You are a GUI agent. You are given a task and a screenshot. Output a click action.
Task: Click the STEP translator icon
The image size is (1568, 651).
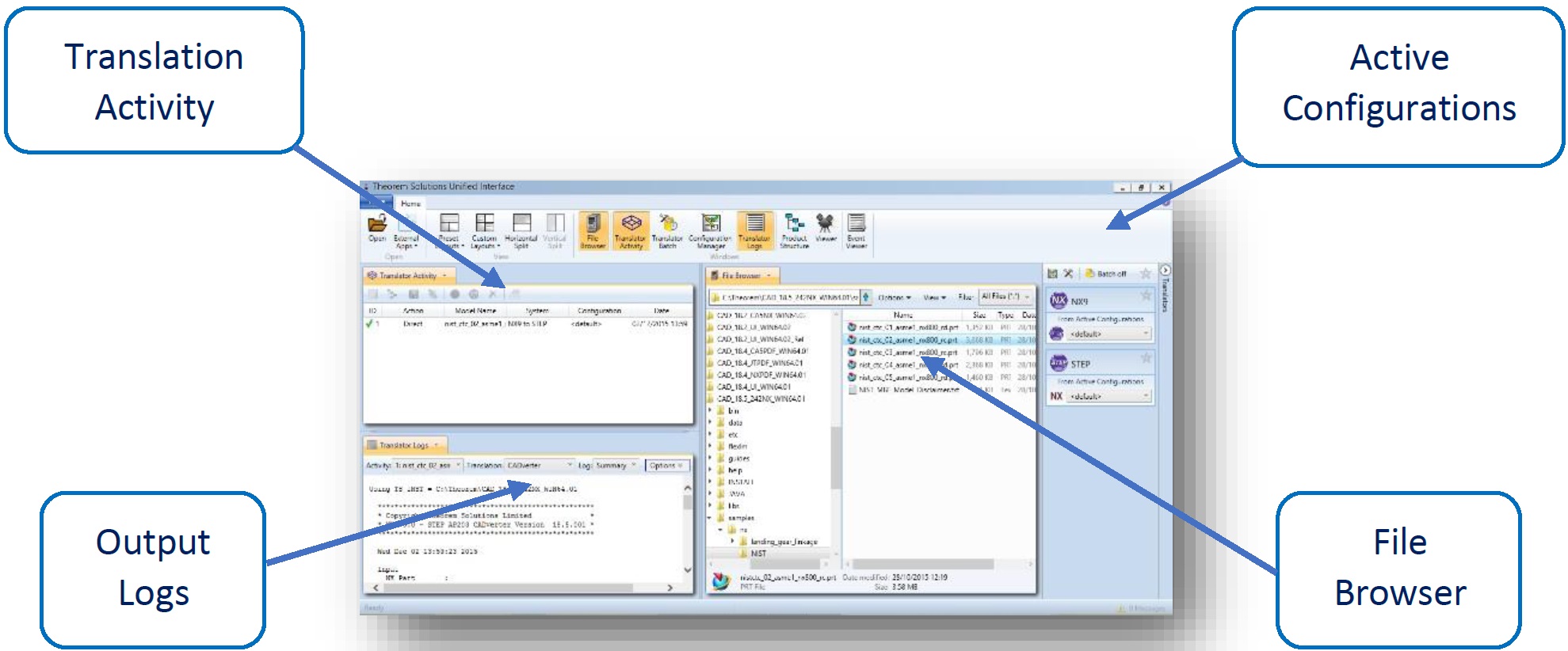1059,364
